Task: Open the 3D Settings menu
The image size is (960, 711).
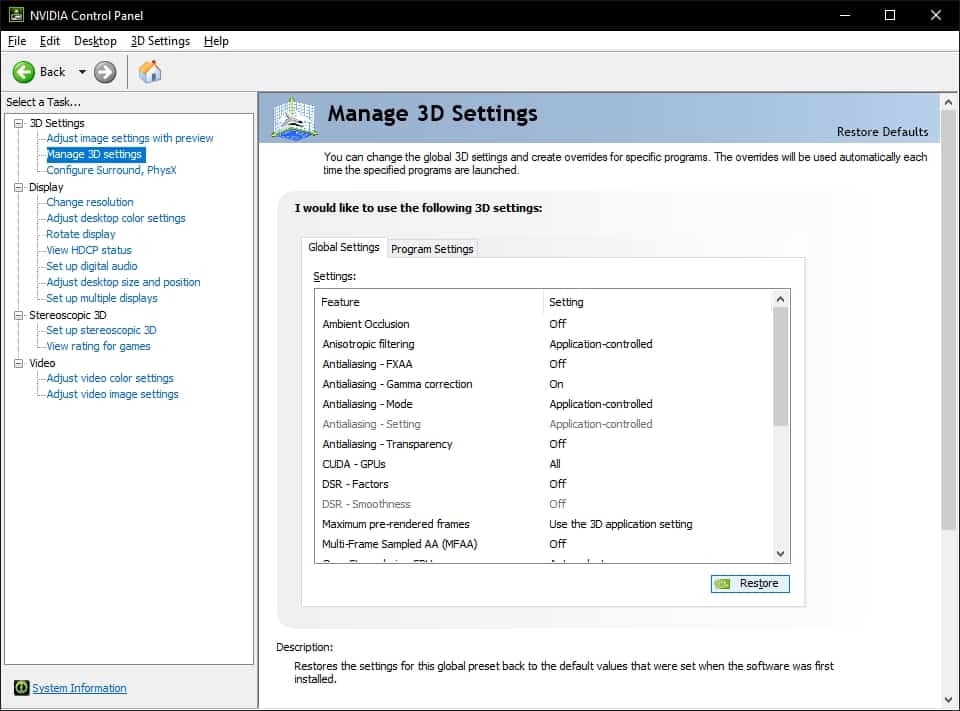Action: [x=160, y=41]
